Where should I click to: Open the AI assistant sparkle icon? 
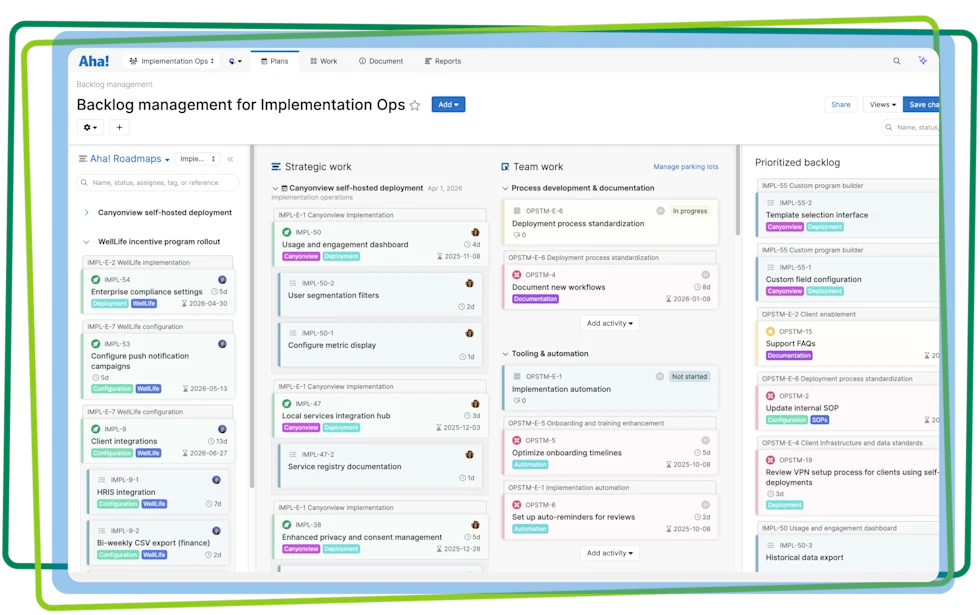click(x=922, y=61)
